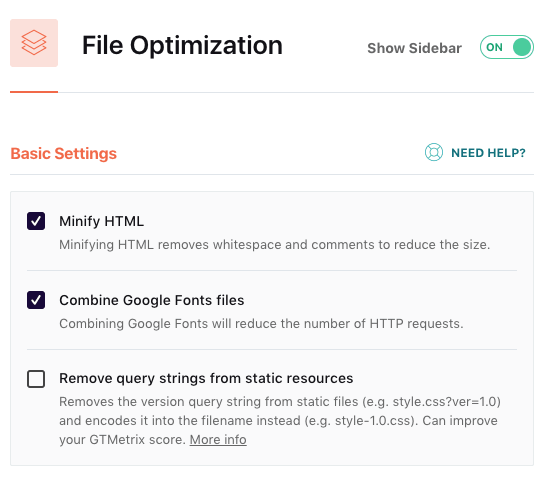
Task: Click the Minify HTML label
Action: tap(102, 221)
